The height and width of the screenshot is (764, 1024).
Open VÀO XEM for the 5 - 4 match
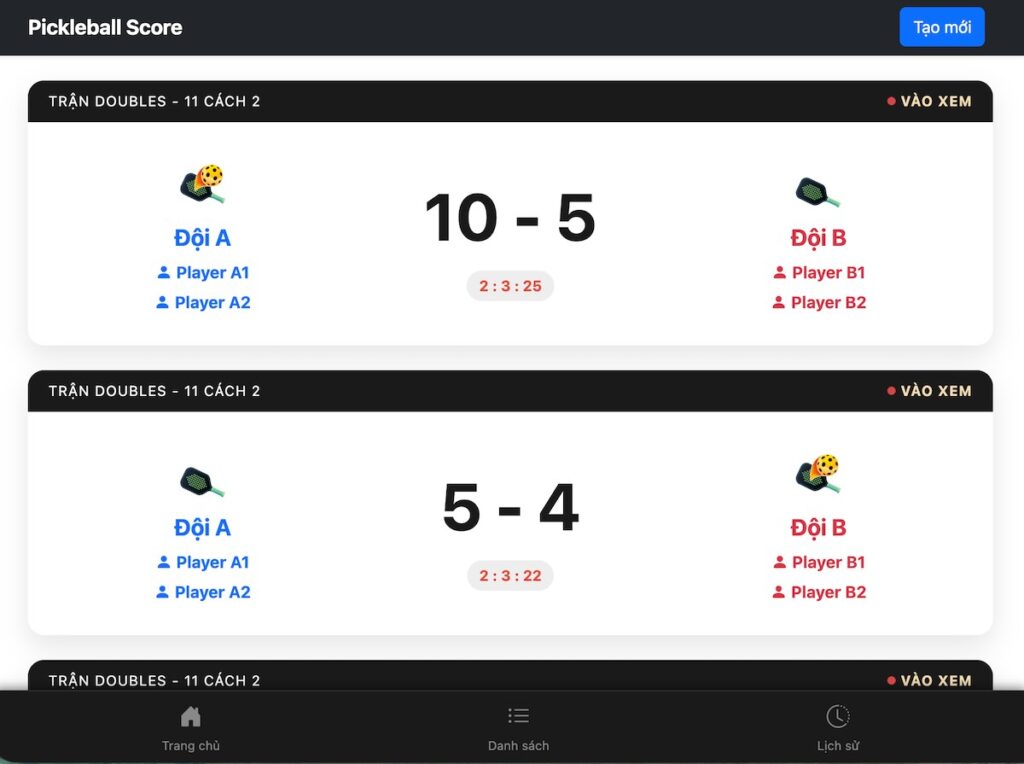(x=930, y=391)
